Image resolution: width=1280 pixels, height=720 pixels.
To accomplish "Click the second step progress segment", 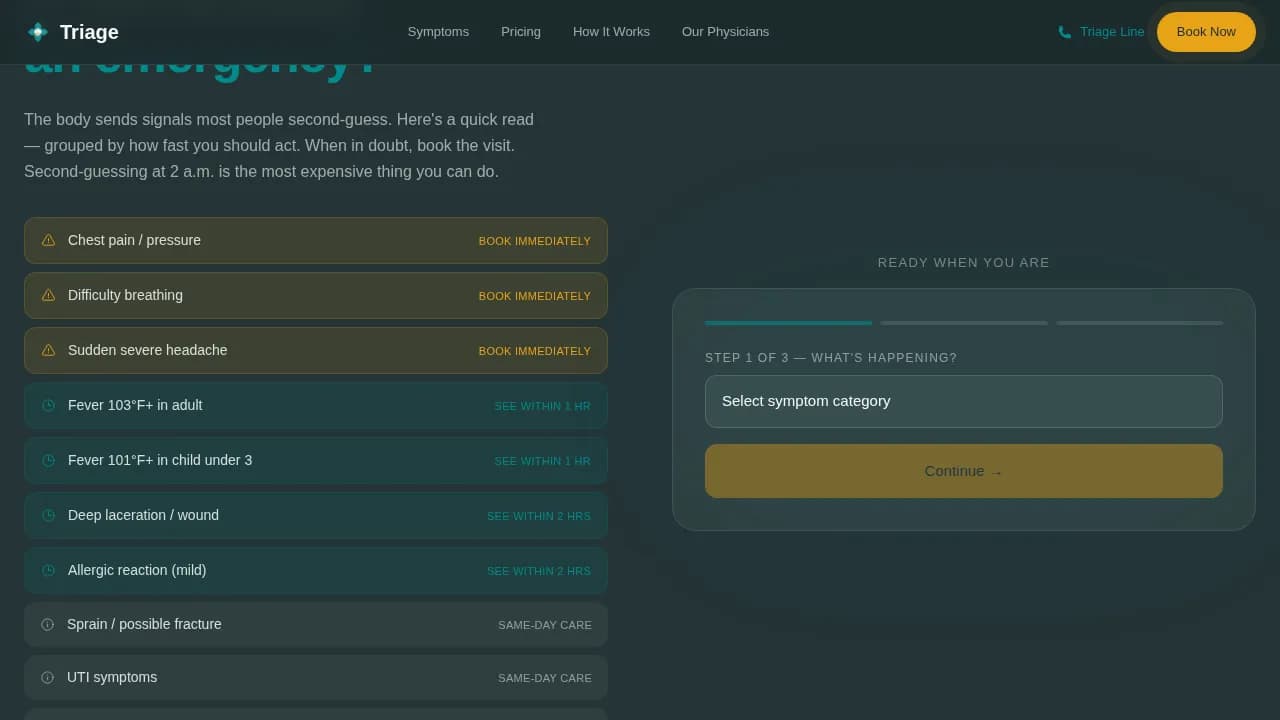I will pos(964,323).
